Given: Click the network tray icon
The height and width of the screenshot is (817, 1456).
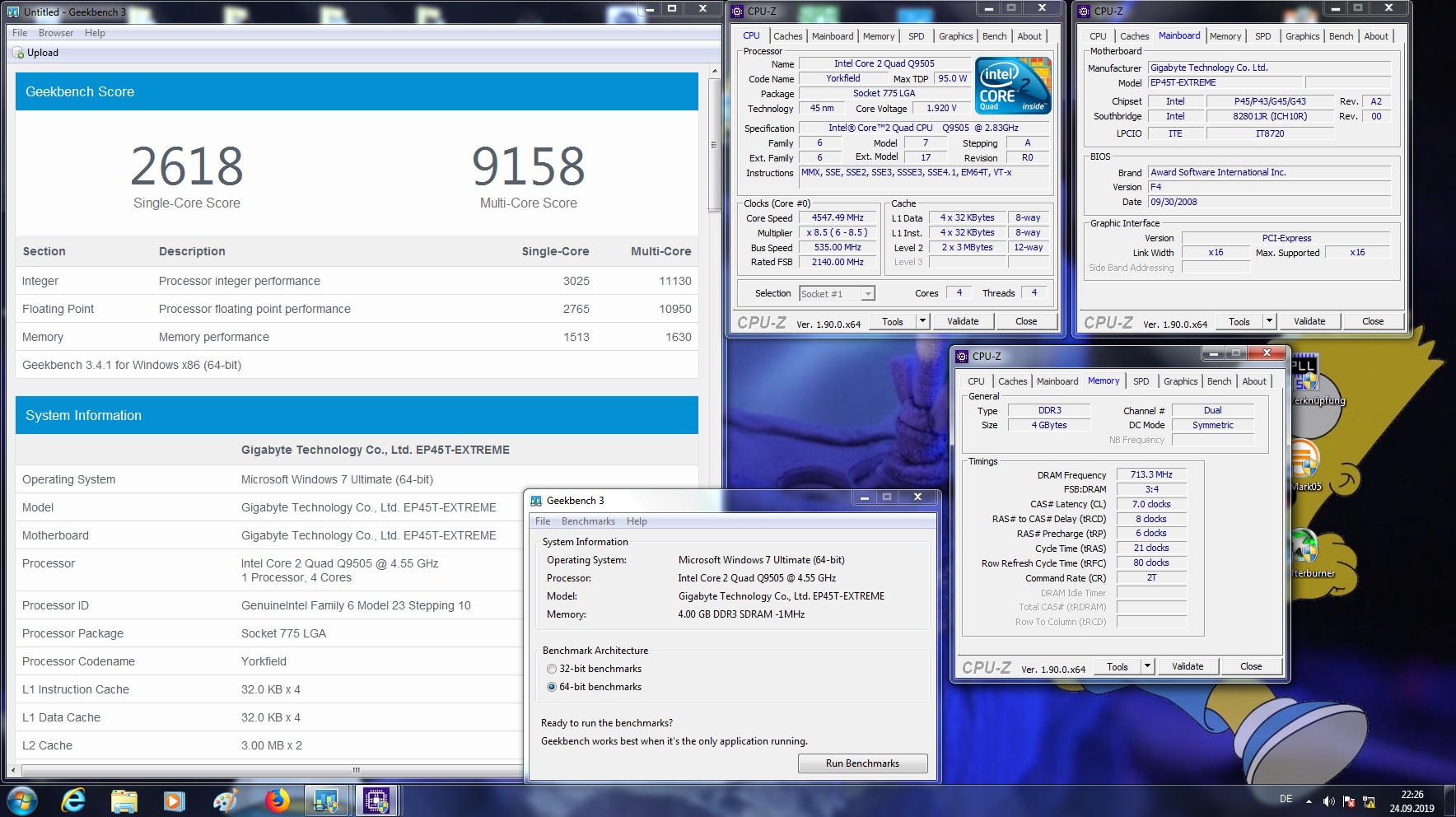Looking at the screenshot, I should [1369, 801].
